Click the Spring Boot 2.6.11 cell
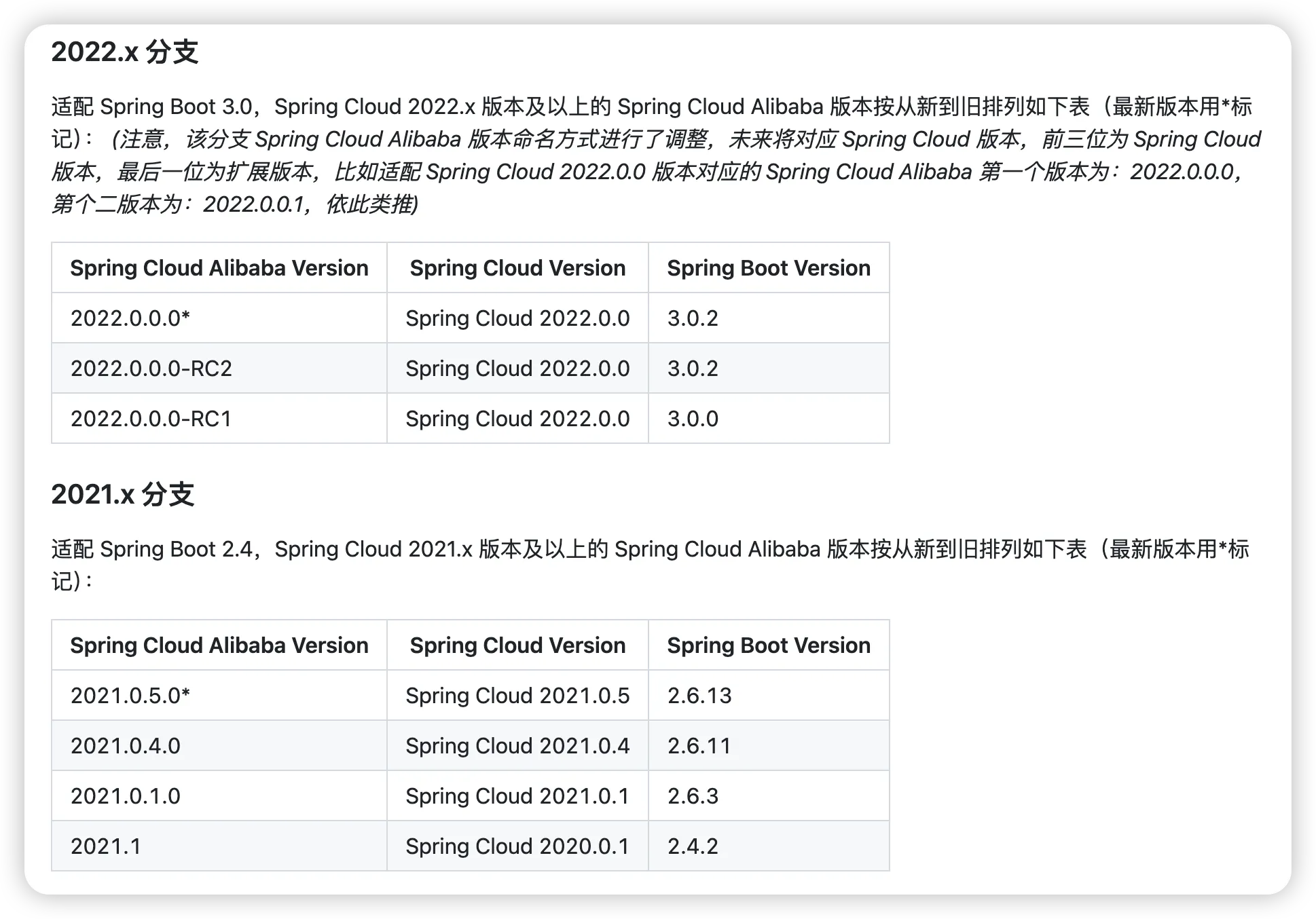The height and width of the screenshot is (919, 1316). click(x=699, y=746)
